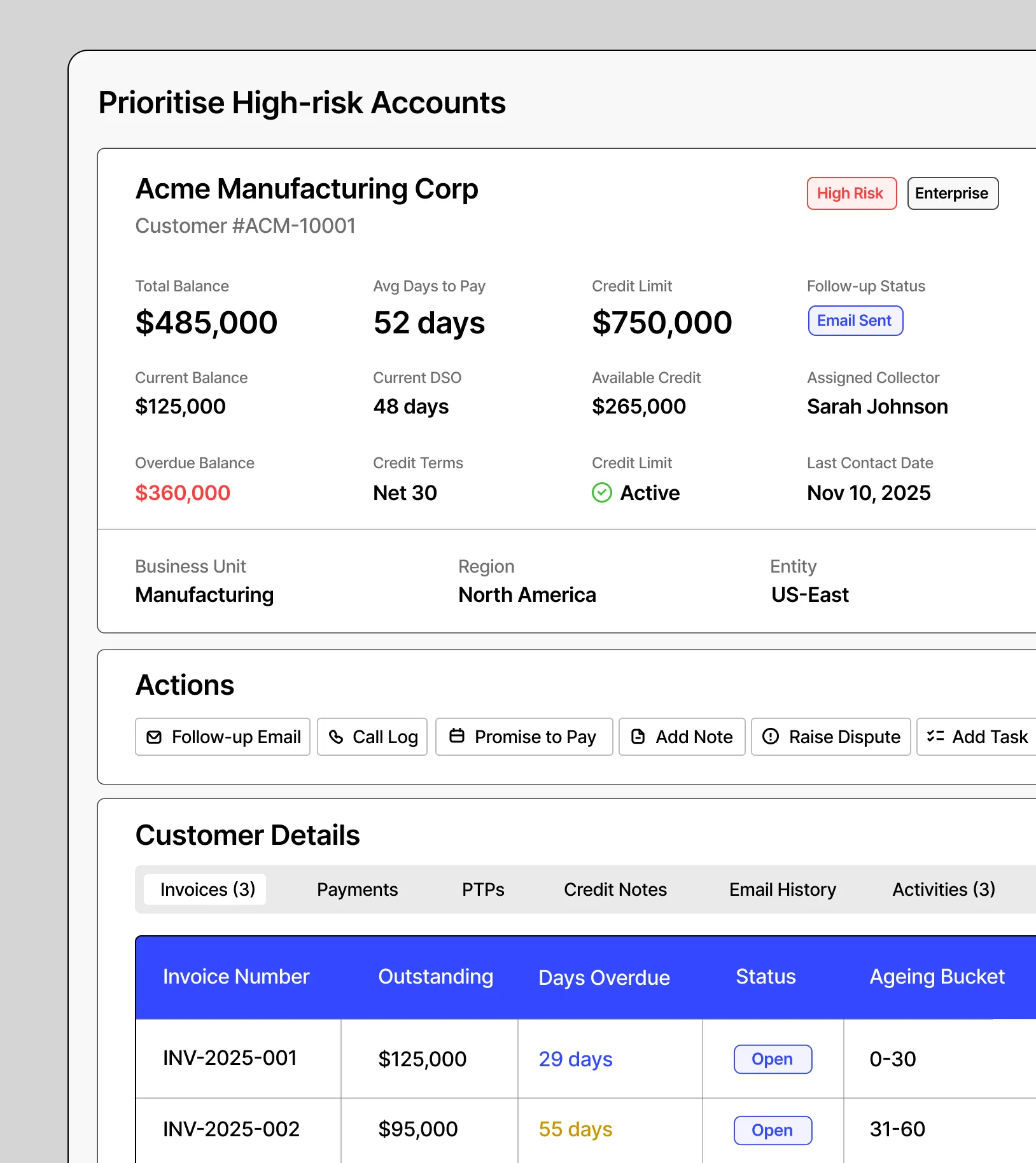This screenshot has width=1036, height=1163.
Task: Click the High Risk badge
Action: point(851,193)
